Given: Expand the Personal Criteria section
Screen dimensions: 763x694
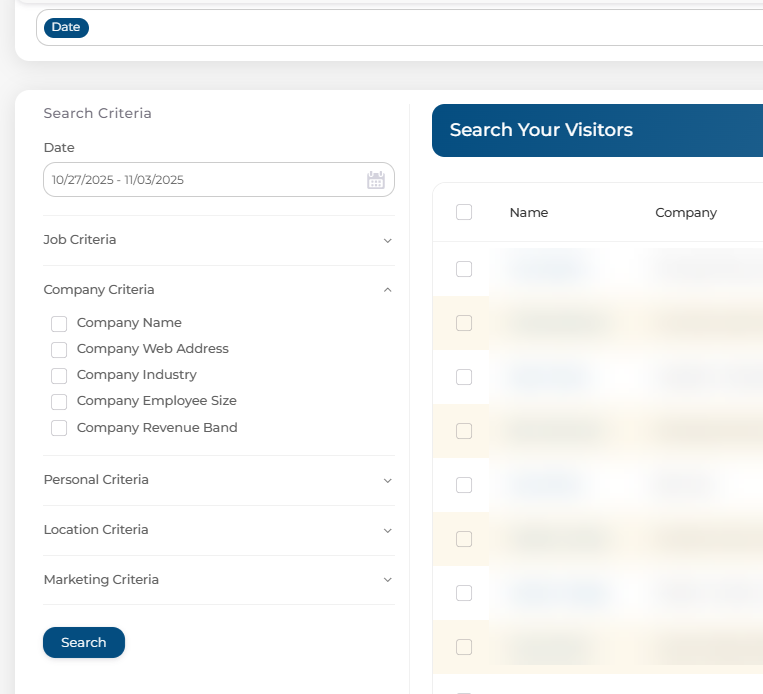Looking at the screenshot, I should tap(218, 480).
